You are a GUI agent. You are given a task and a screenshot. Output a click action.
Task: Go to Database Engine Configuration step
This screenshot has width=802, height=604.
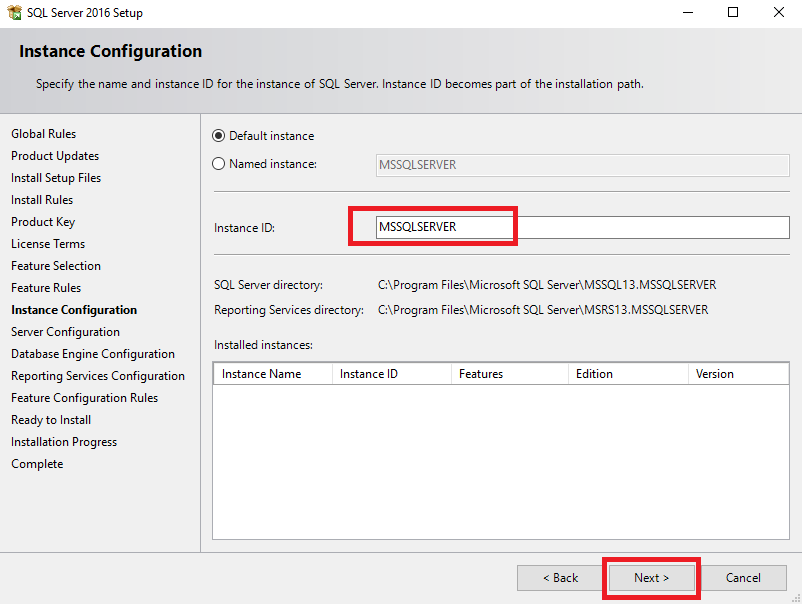tap(93, 354)
